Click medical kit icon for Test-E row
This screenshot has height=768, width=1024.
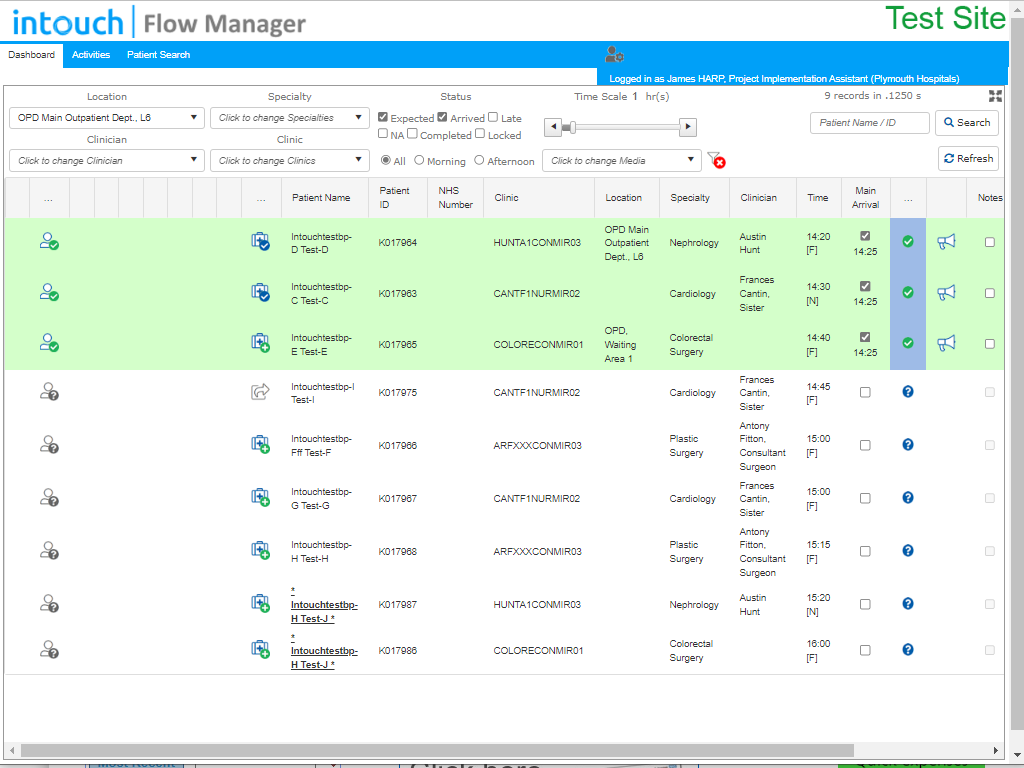pyautogui.click(x=261, y=343)
